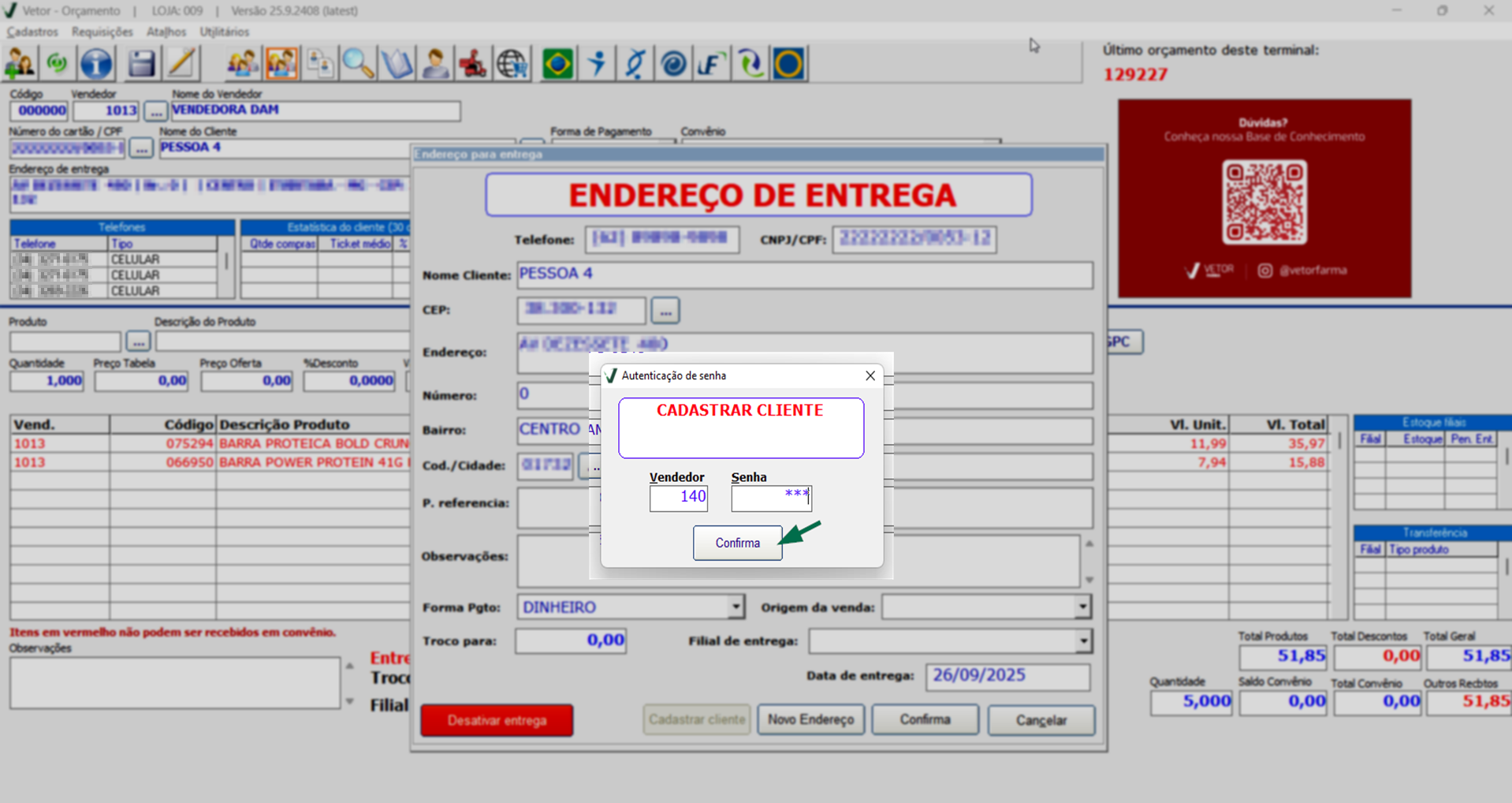
Task: Click the open book icon in toolbar
Action: 397,63
